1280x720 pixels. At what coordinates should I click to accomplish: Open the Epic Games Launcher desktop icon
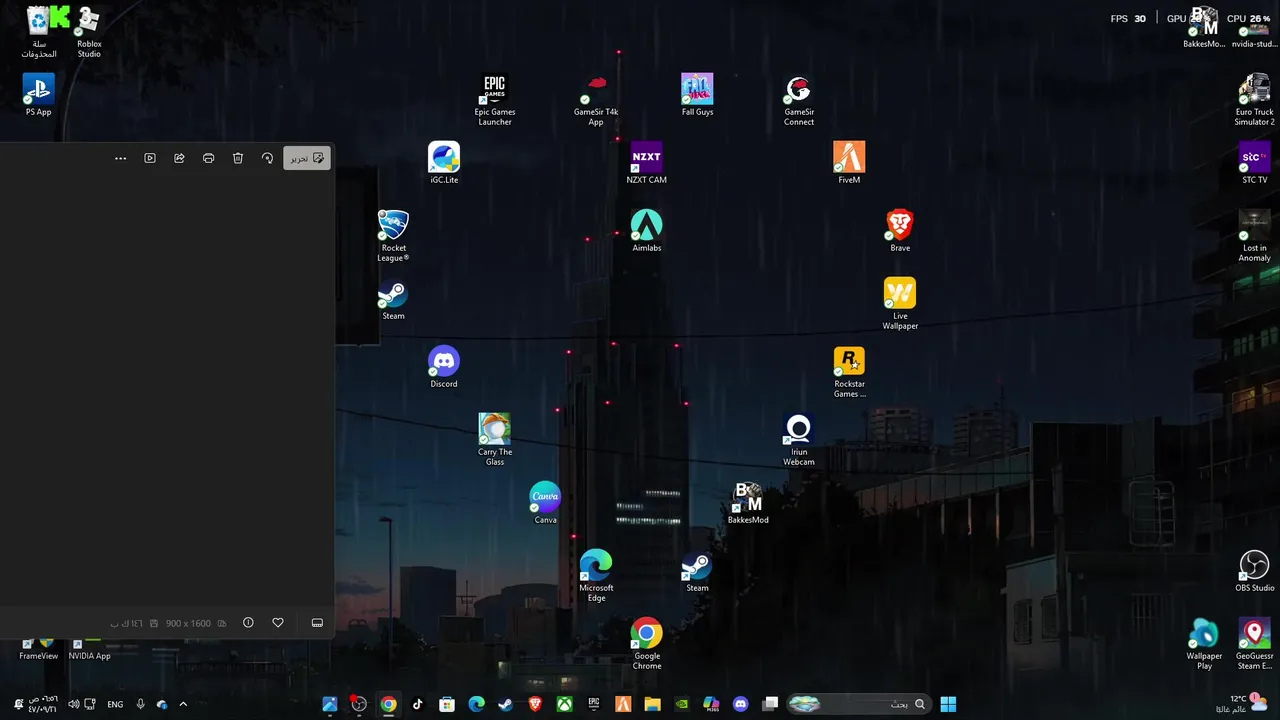[x=495, y=100]
